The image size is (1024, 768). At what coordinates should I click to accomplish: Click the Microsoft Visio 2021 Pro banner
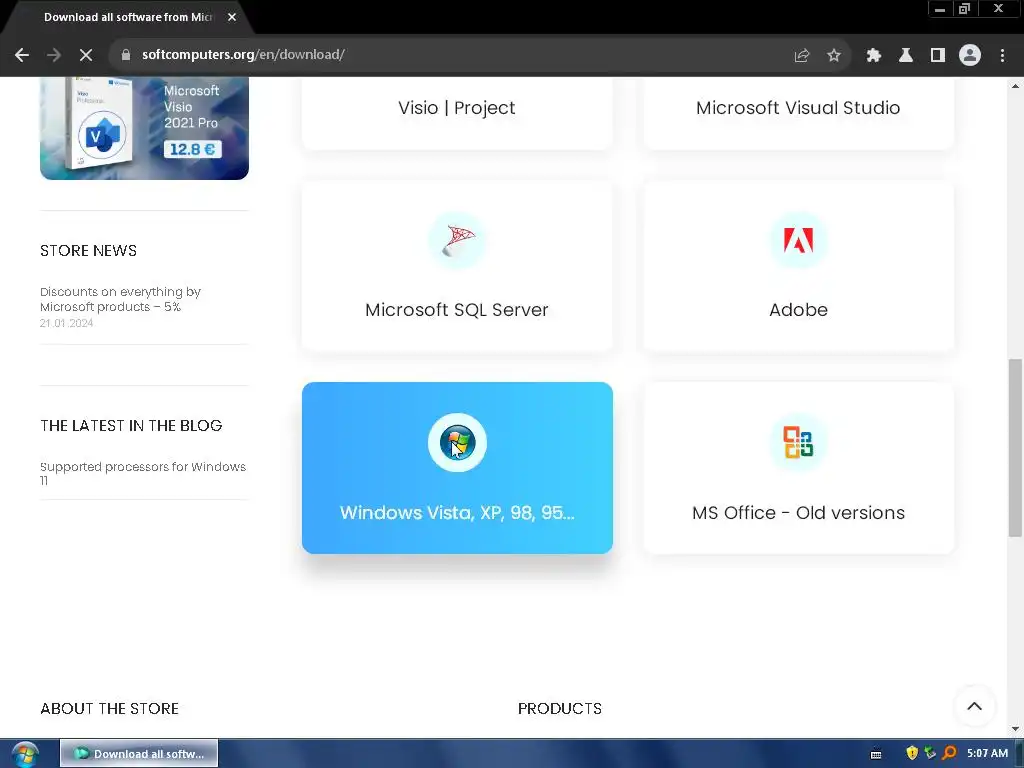144,128
